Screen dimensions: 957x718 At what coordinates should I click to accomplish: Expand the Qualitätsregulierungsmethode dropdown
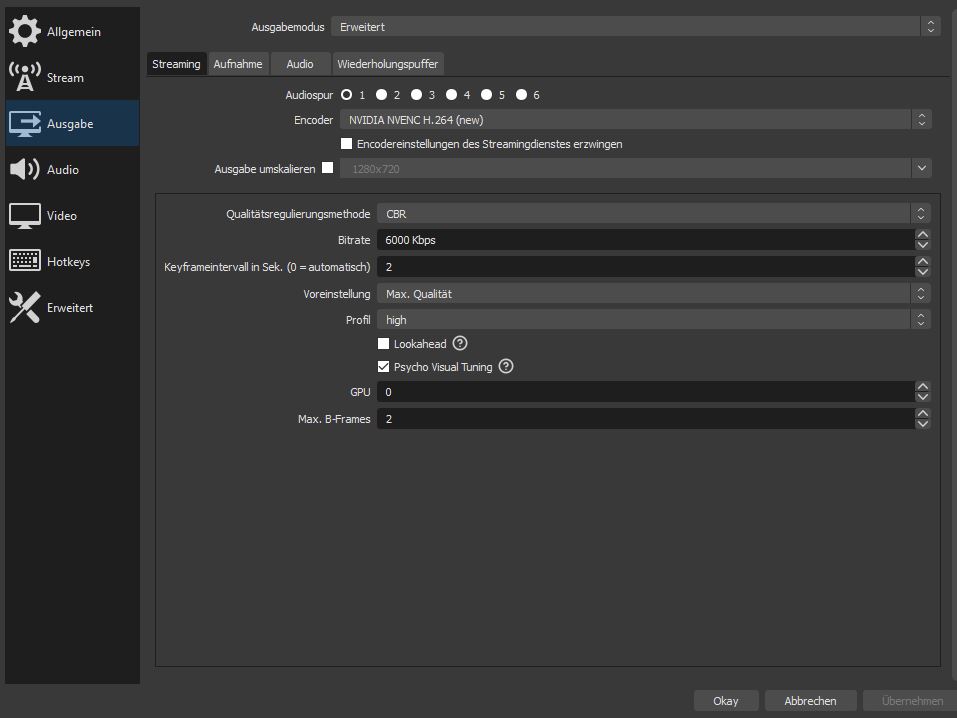pos(653,214)
